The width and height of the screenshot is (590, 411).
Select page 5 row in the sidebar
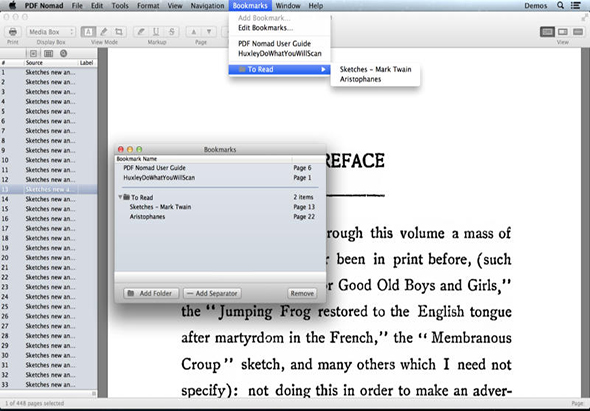point(49,111)
